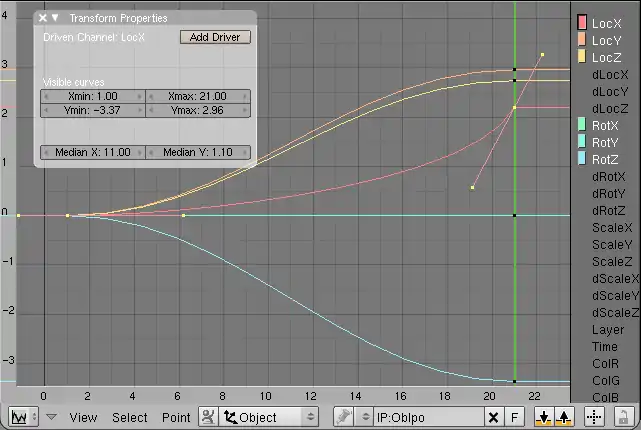
Task: Open the IPO curve editor type selector
Action: (24, 417)
